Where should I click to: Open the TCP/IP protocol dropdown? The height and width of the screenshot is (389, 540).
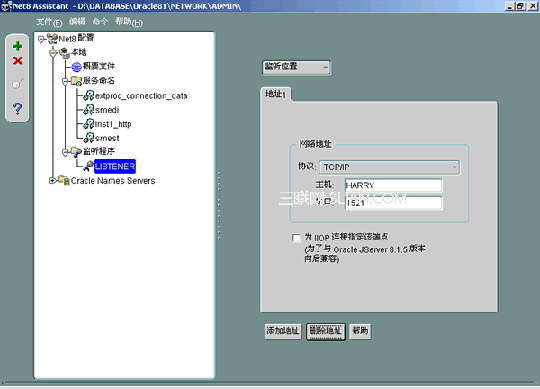pos(389,167)
